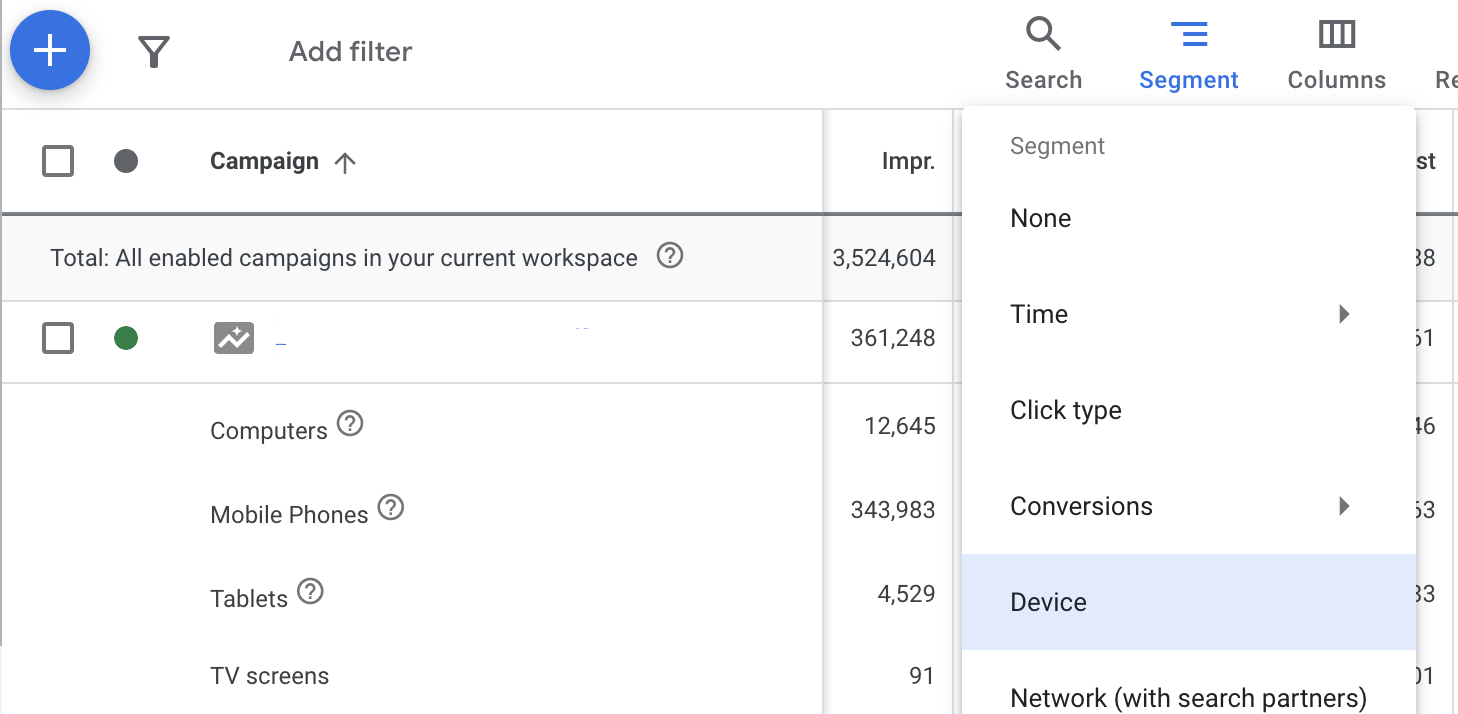This screenshot has height=714, width=1458.
Task: Click help icon next to Computers
Action: 349,424
